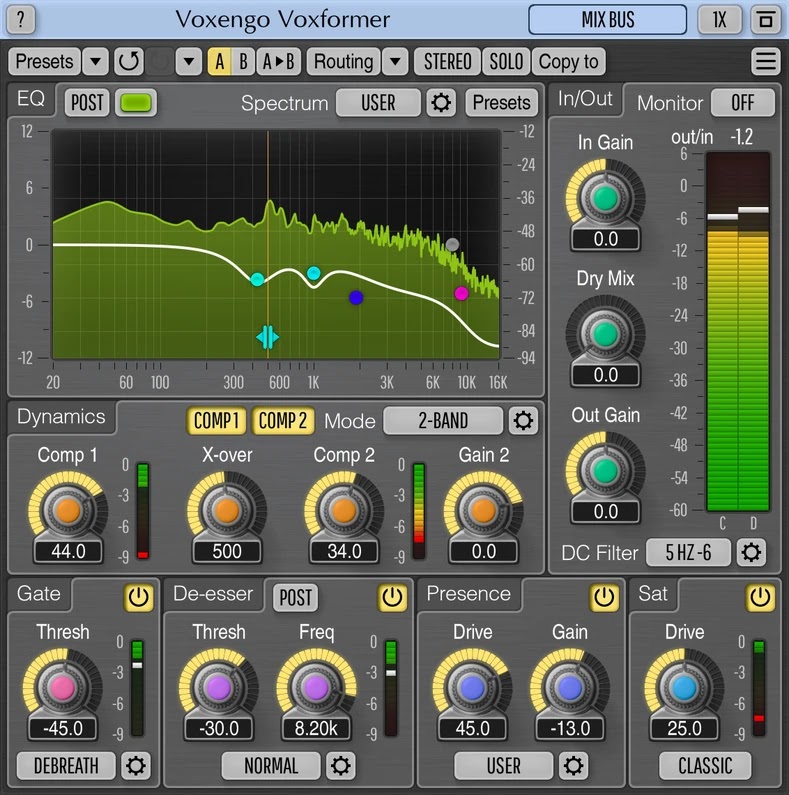This screenshot has height=795, width=789.
Task: Open the main Presets menu
Action: [x=44, y=62]
